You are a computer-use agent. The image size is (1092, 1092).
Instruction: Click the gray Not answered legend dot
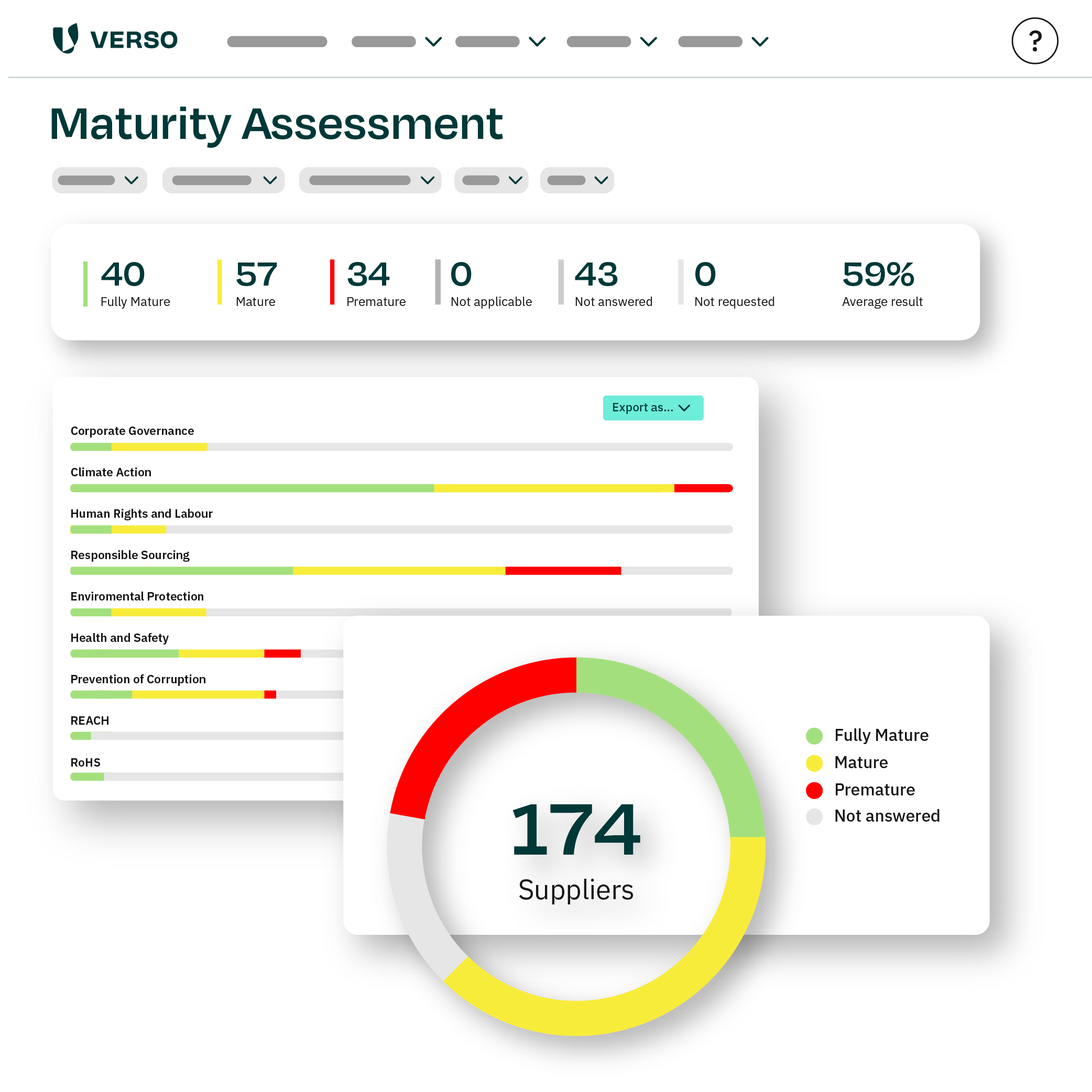coord(814,816)
